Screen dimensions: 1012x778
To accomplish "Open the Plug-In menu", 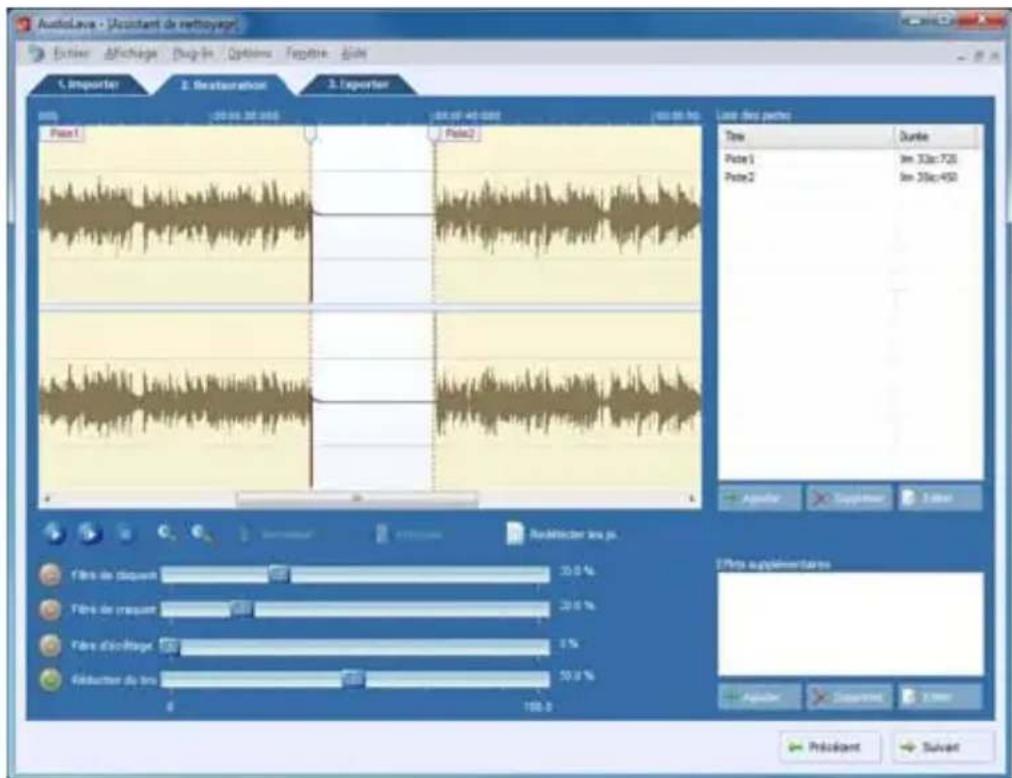I will click(x=192, y=53).
